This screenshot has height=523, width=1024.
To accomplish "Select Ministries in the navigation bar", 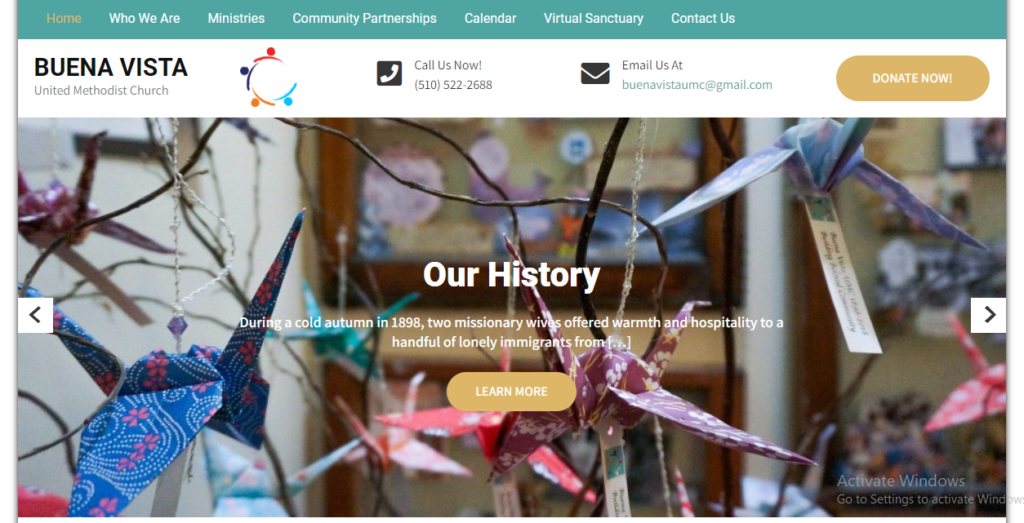I will tap(236, 19).
